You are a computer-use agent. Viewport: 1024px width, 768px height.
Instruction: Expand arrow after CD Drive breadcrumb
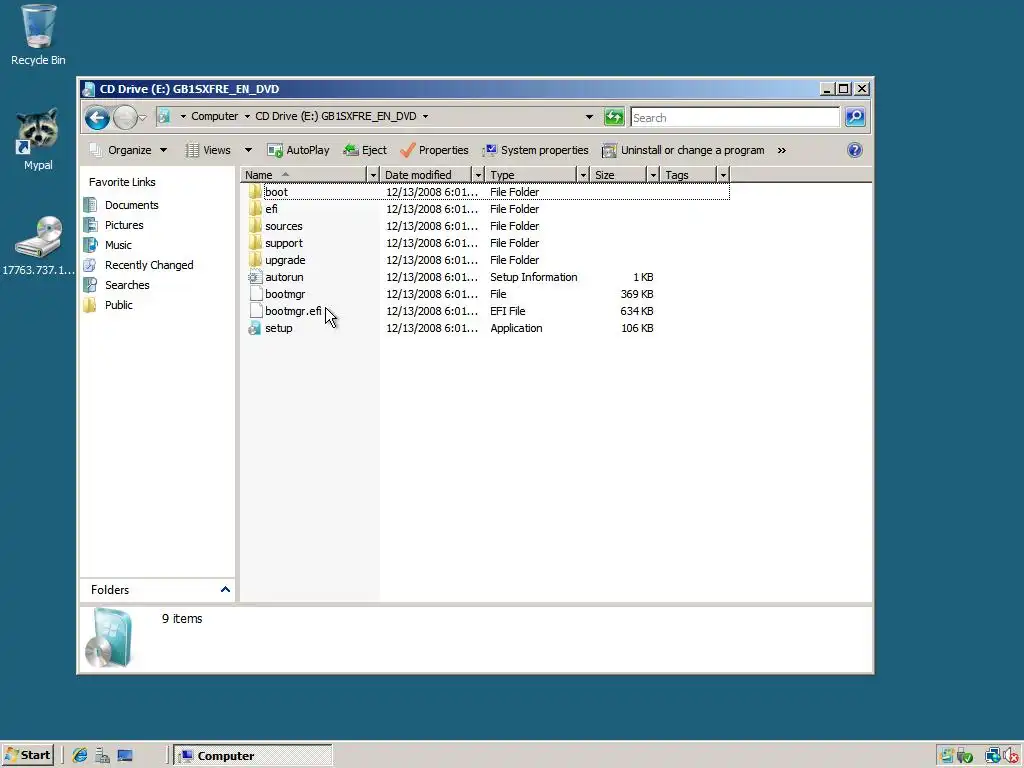[425, 116]
